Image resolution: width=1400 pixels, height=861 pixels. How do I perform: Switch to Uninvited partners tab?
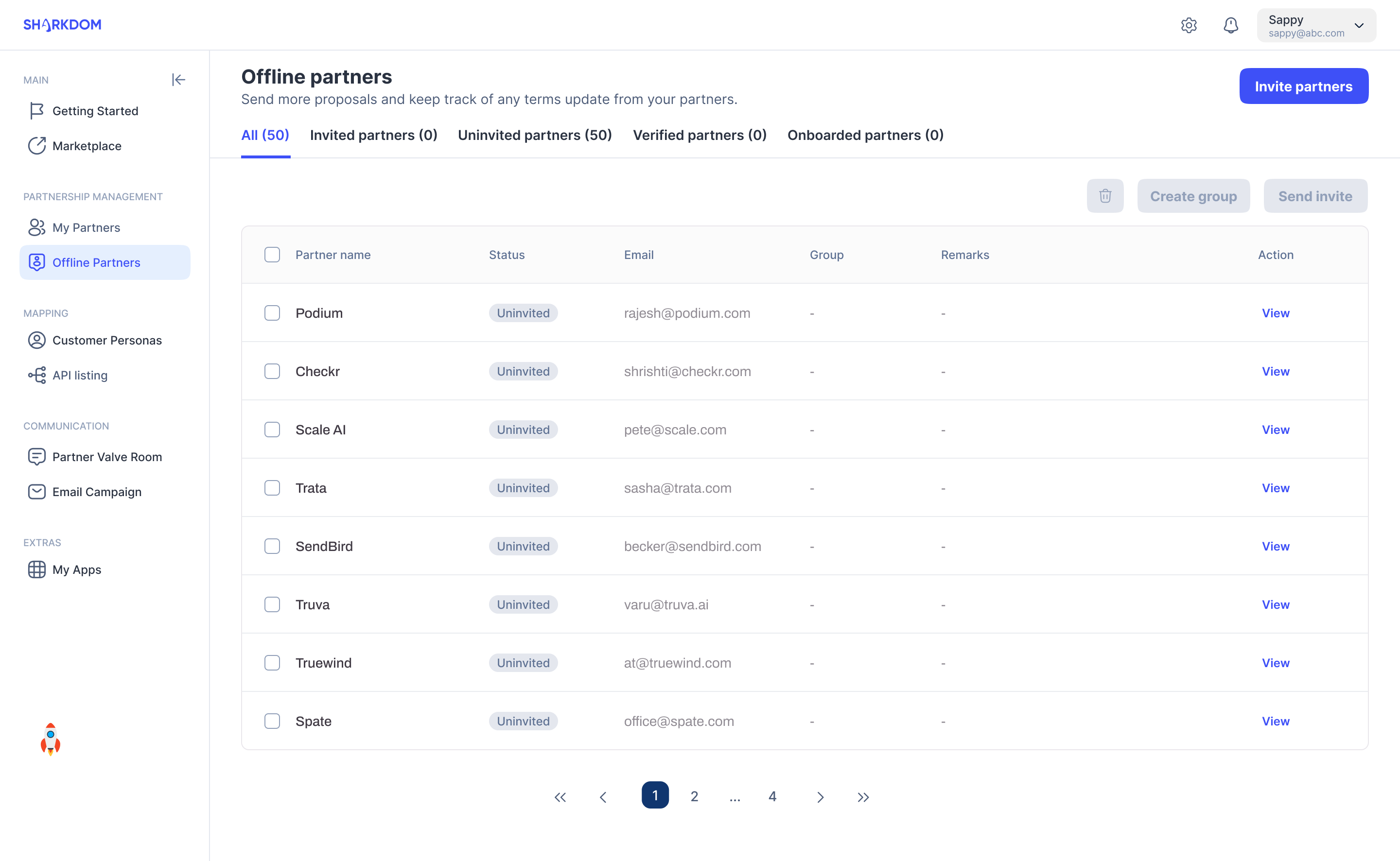tap(534, 135)
